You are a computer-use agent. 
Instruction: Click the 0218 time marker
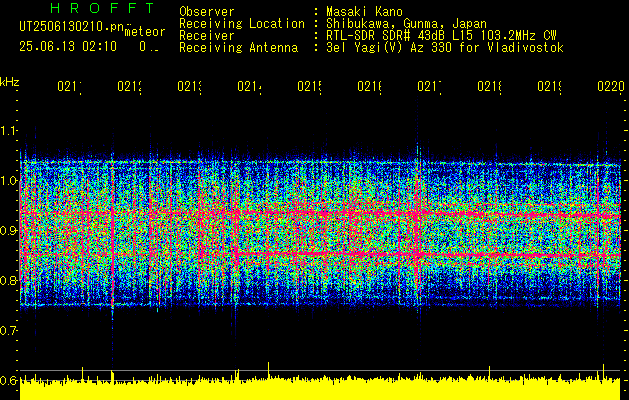point(489,86)
